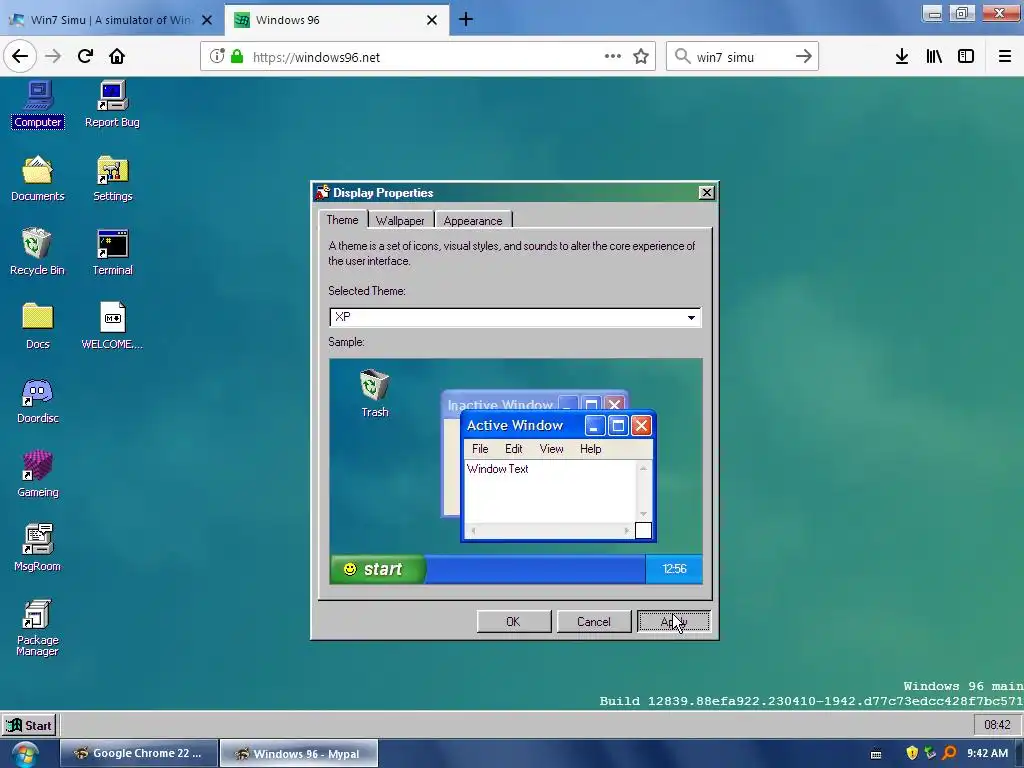Click the View menu in sample Active Window
The height and width of the screenshot is (768, 1024).
click(x=551, y=449)
